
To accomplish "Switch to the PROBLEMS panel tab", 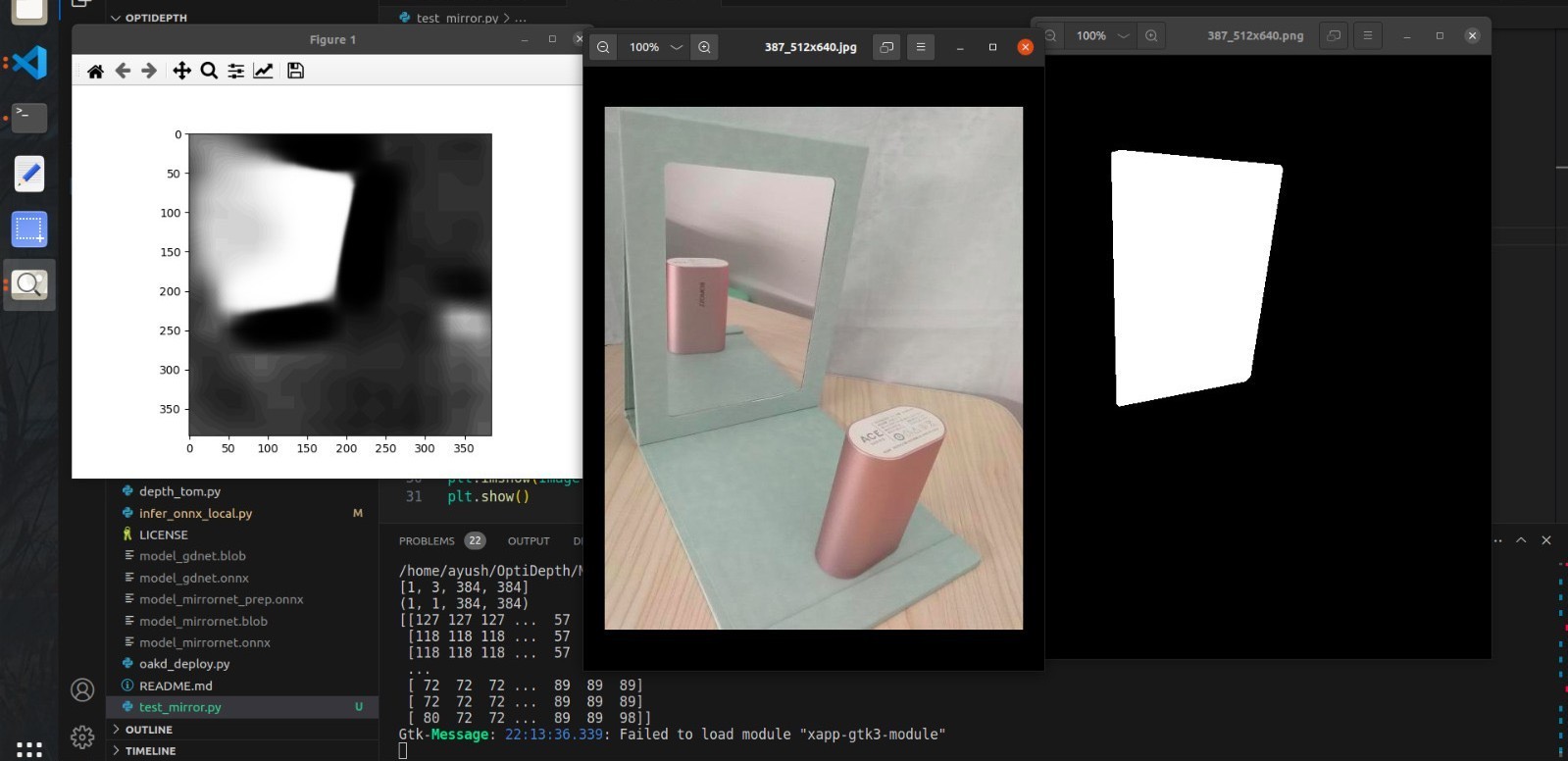I will [x=427, y=540].
